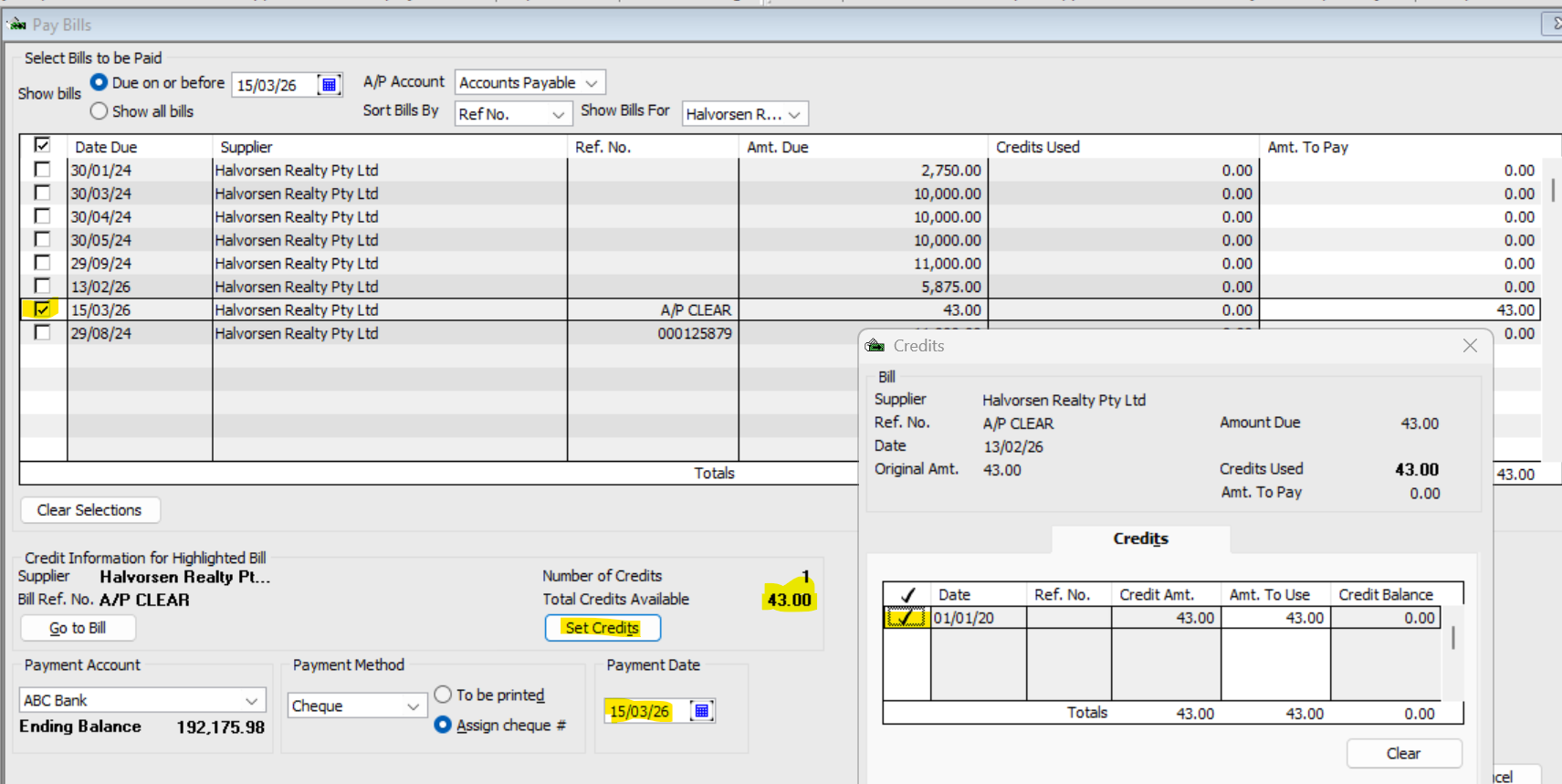This screenshot has height=784, width=1562.
Task: Click the Credits dialog title icon
Action: pyautogui.click(x=875, y=346)
